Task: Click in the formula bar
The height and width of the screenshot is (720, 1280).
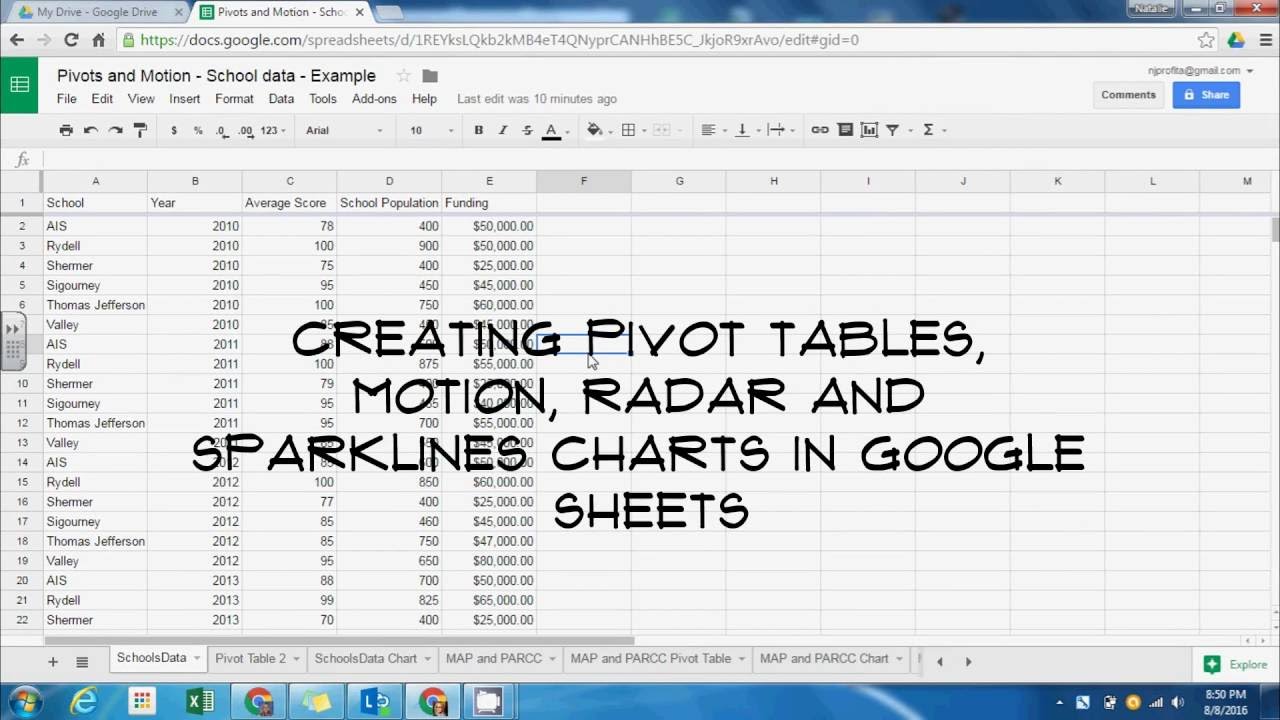Action: pyautogui.click(x=660, y=160)
